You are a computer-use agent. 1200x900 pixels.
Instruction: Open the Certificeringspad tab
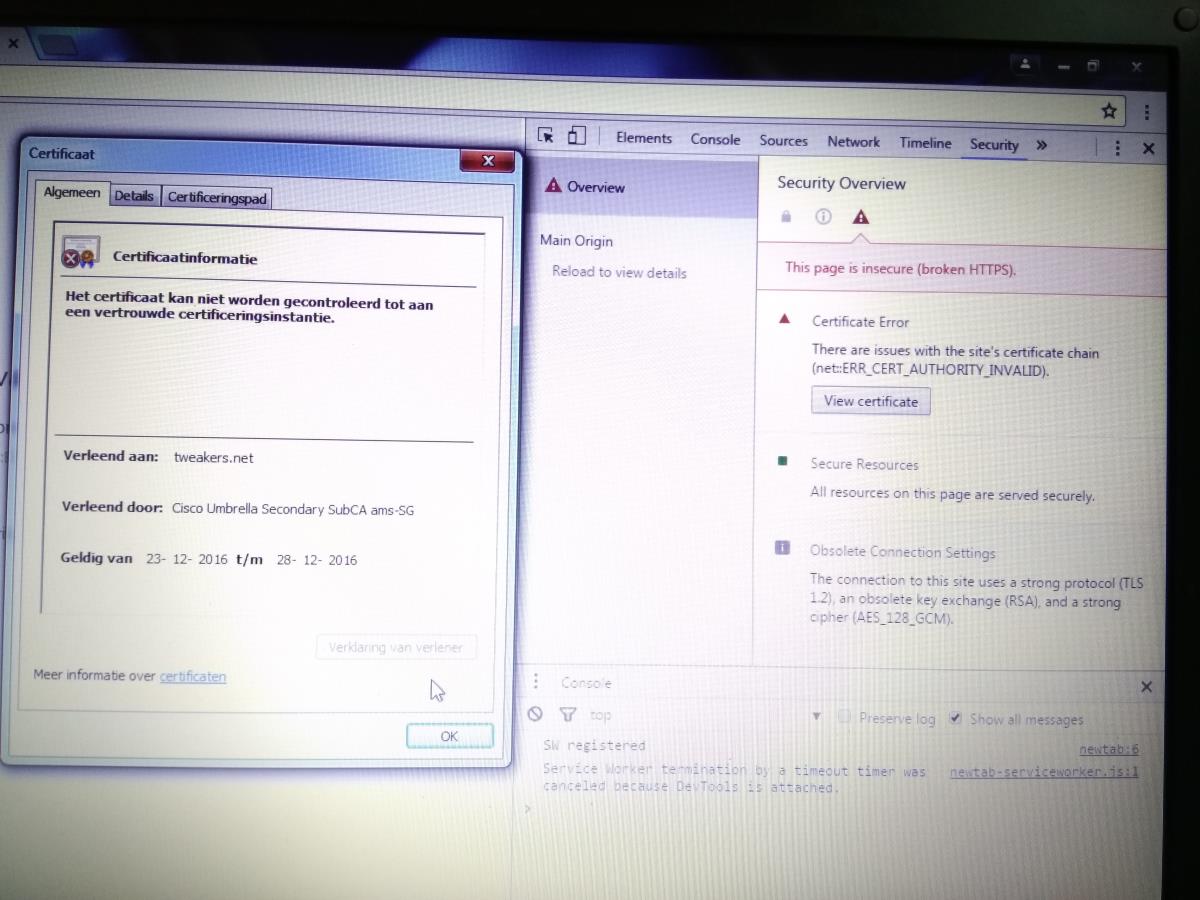[217, 198]
